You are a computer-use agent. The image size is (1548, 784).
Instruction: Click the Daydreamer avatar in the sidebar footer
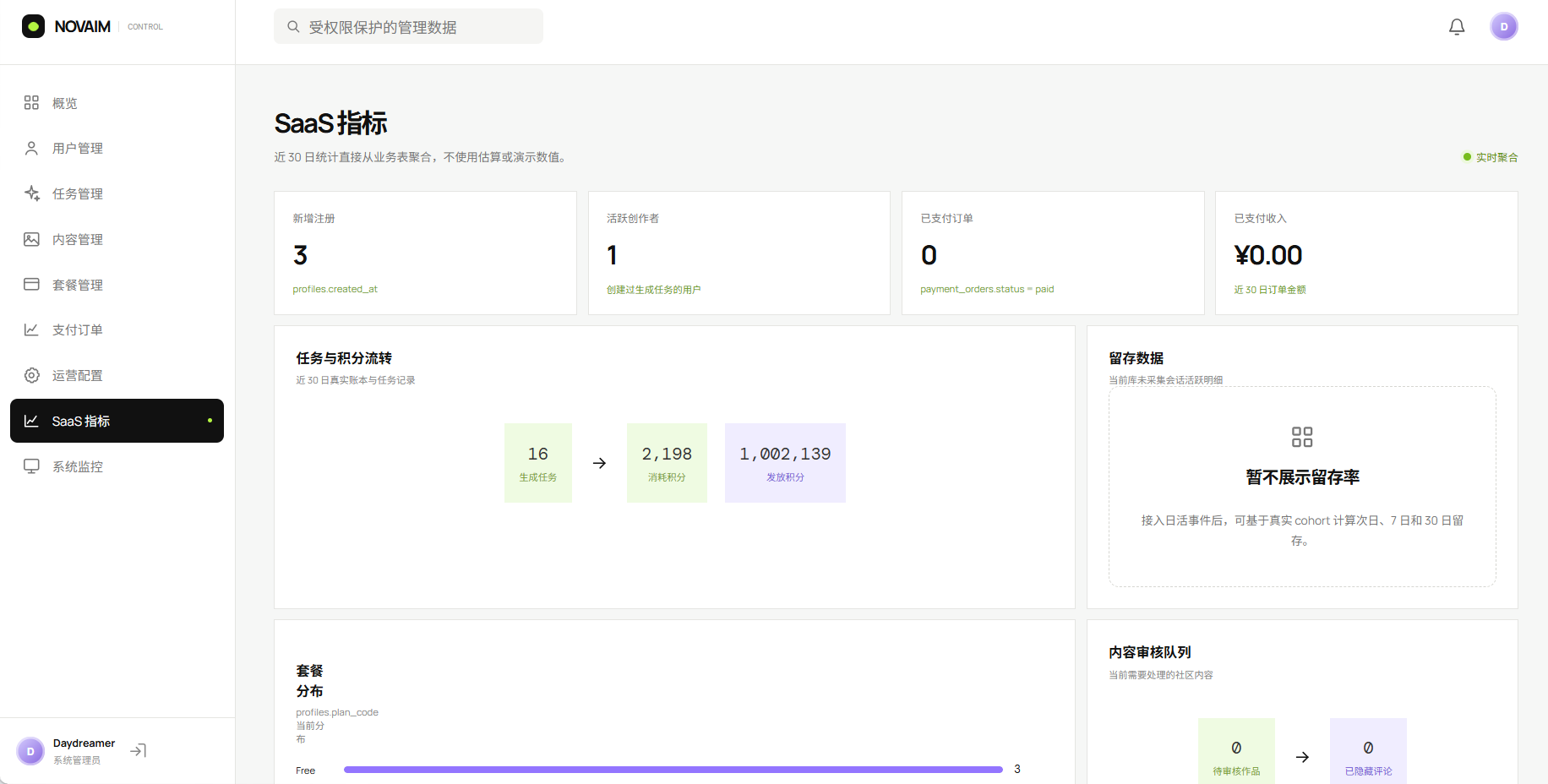pos(30,751)
